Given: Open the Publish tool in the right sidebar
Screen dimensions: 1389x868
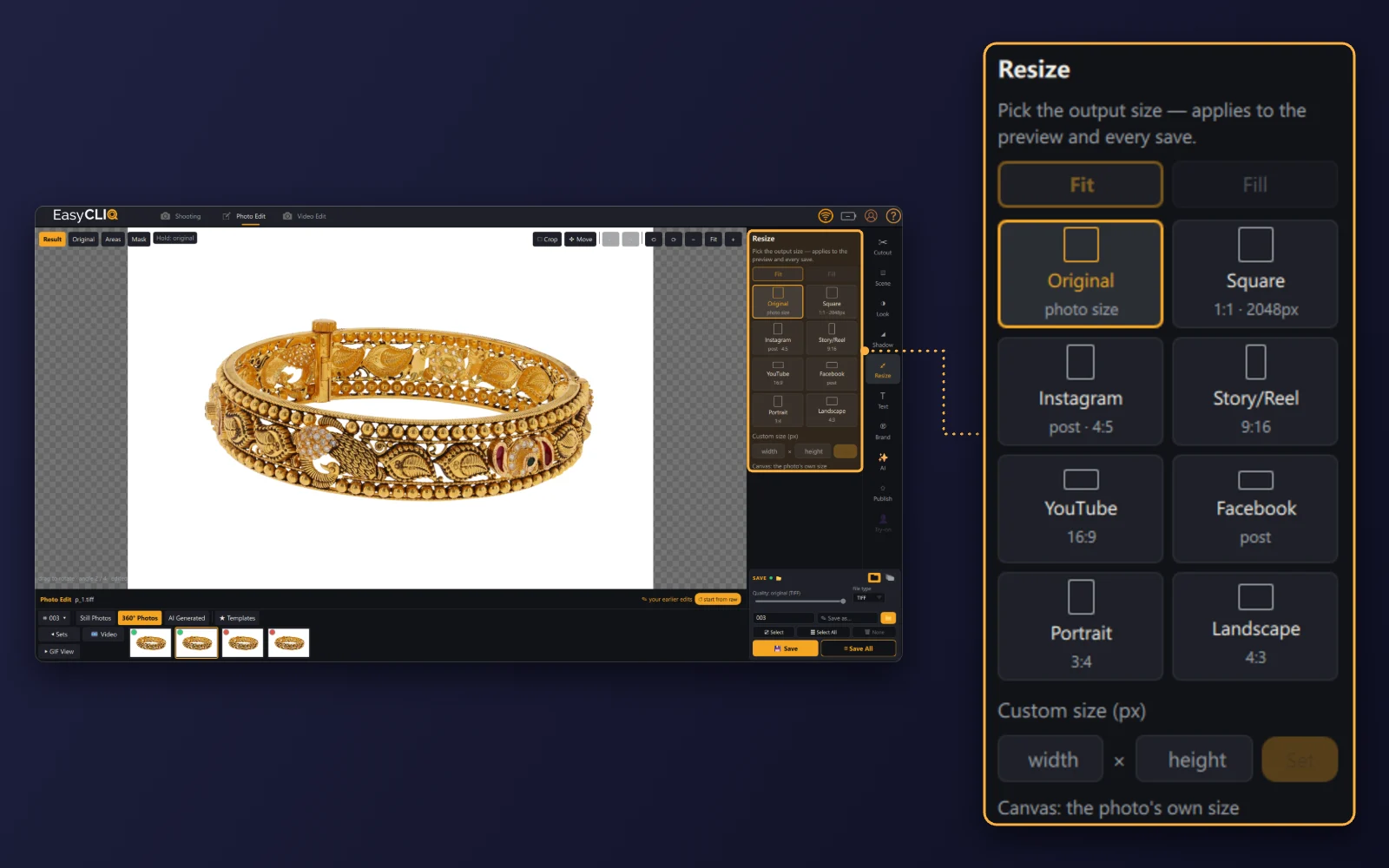Looking at the screenshot, I should [x=882, y=493].
